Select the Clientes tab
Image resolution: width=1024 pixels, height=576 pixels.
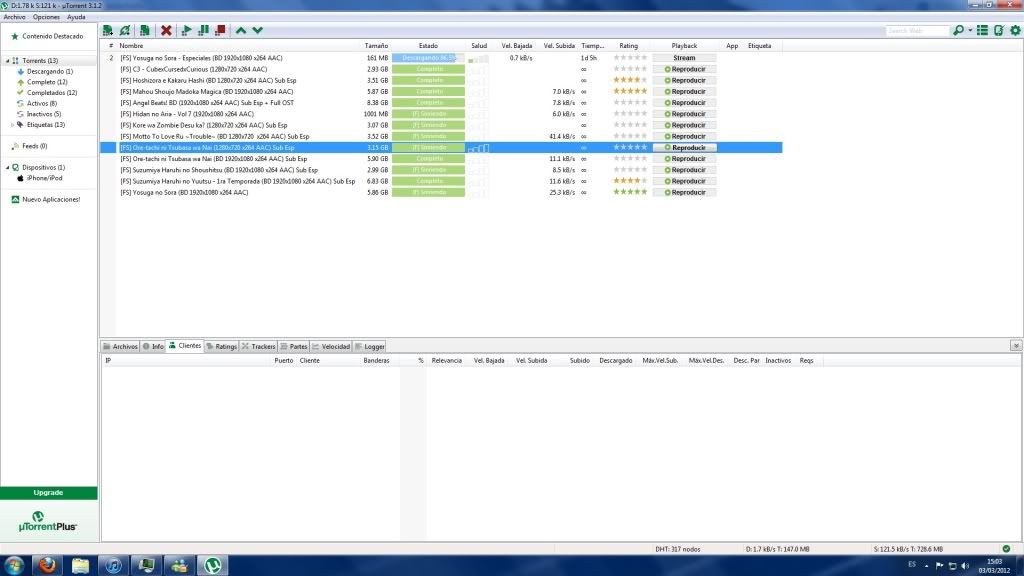(185, 345)
